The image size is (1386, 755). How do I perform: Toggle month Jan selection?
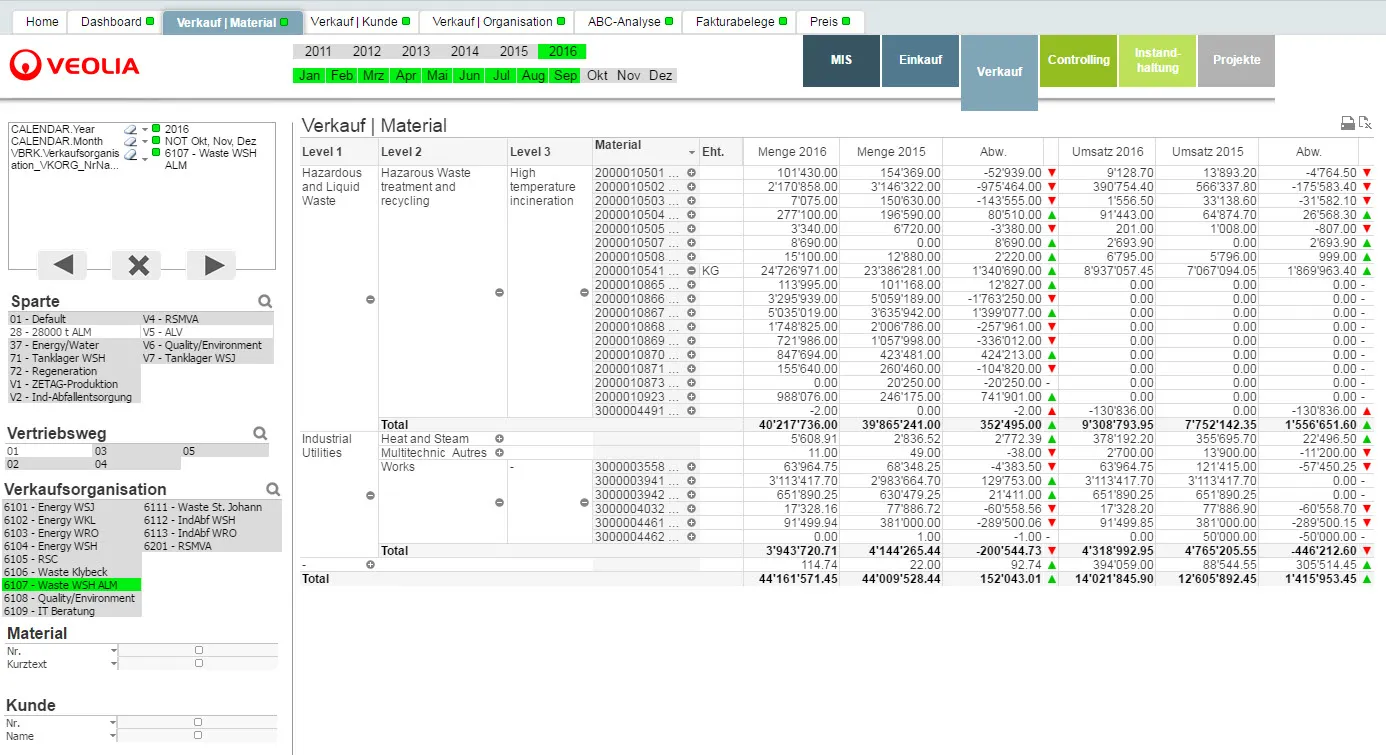coord(310,75)
